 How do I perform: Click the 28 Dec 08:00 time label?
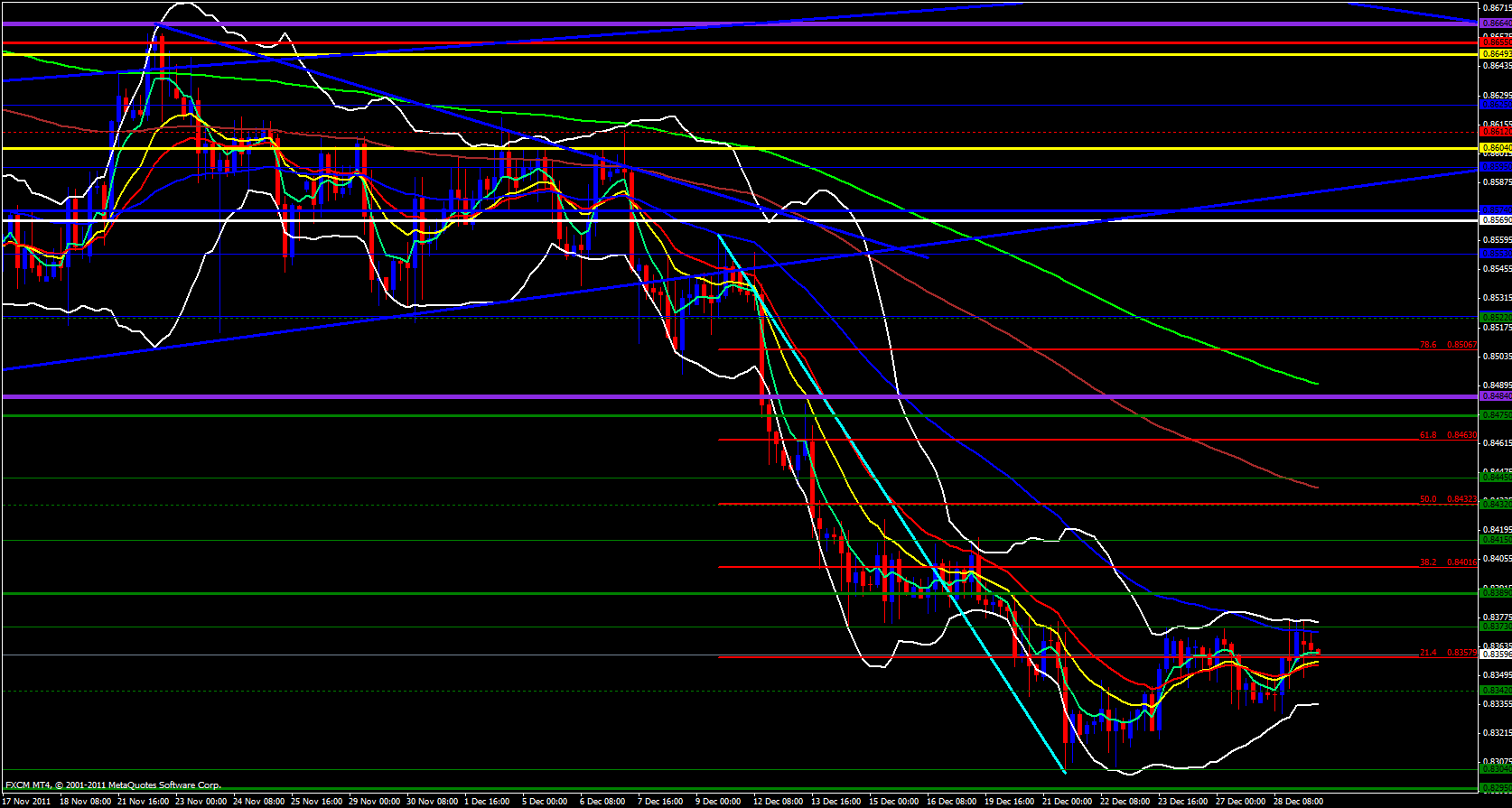pyautogui.click(x=1298, y=802)
